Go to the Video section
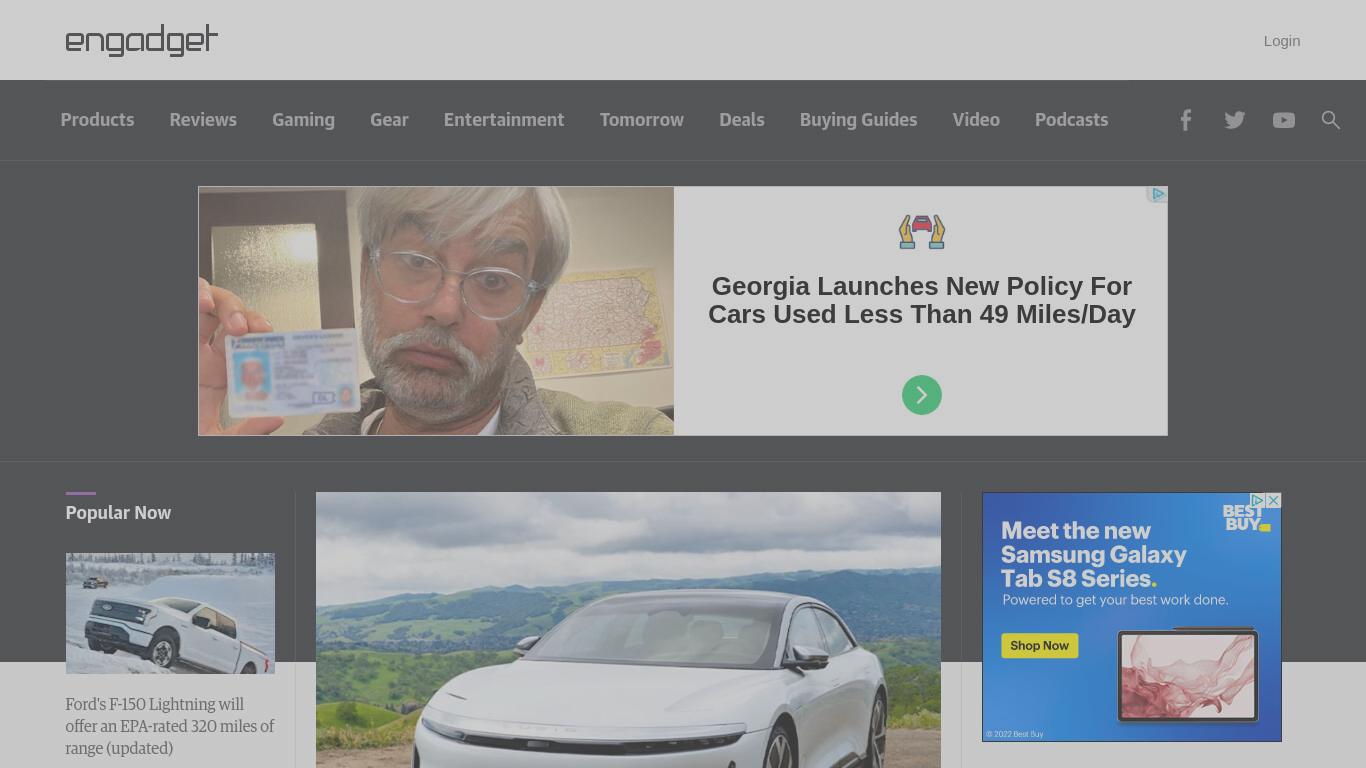 point(976,120)
